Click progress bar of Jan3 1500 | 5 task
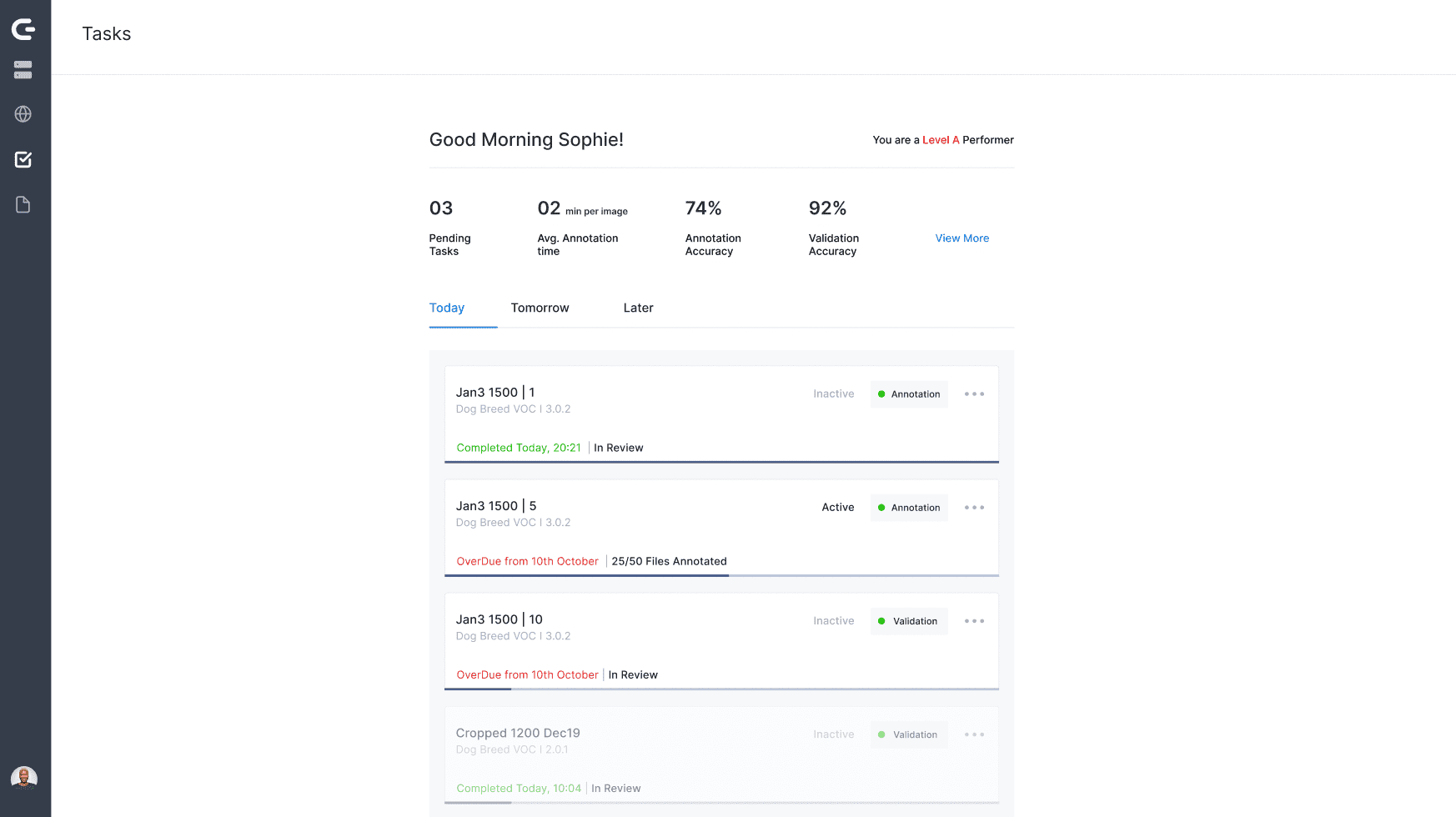The image size is (1456, 817). coord(721,575)
